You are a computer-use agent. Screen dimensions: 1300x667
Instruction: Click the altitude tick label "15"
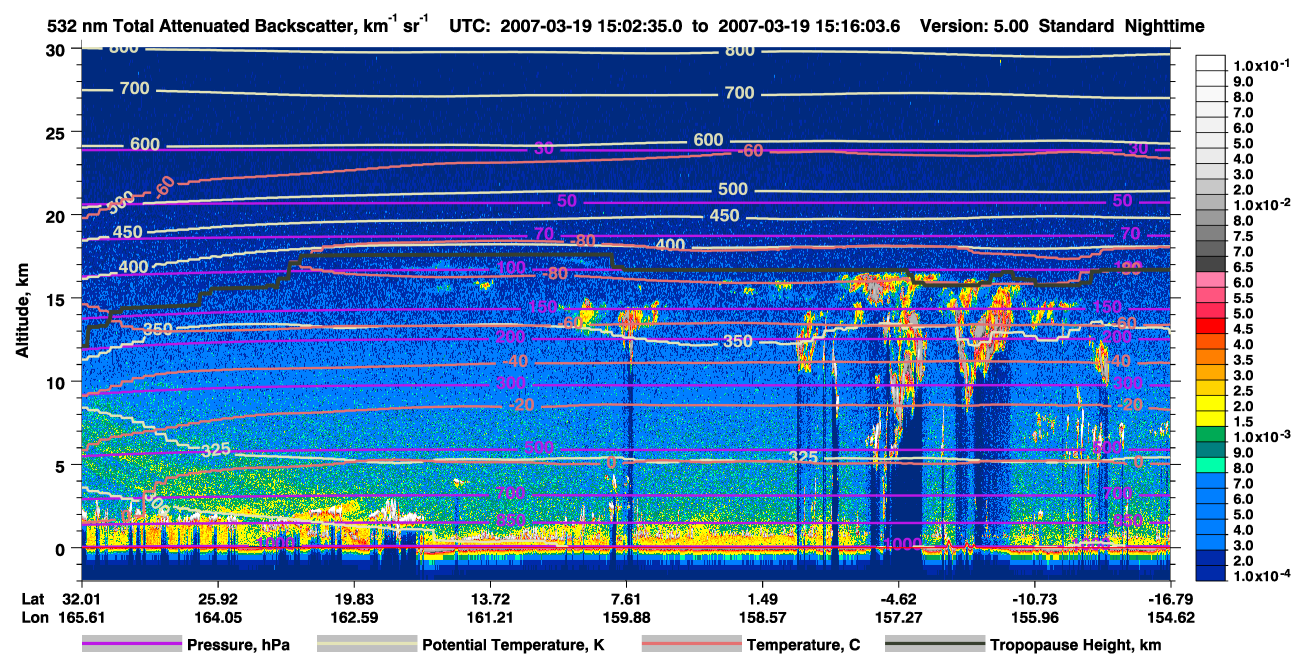pos(57,299)
